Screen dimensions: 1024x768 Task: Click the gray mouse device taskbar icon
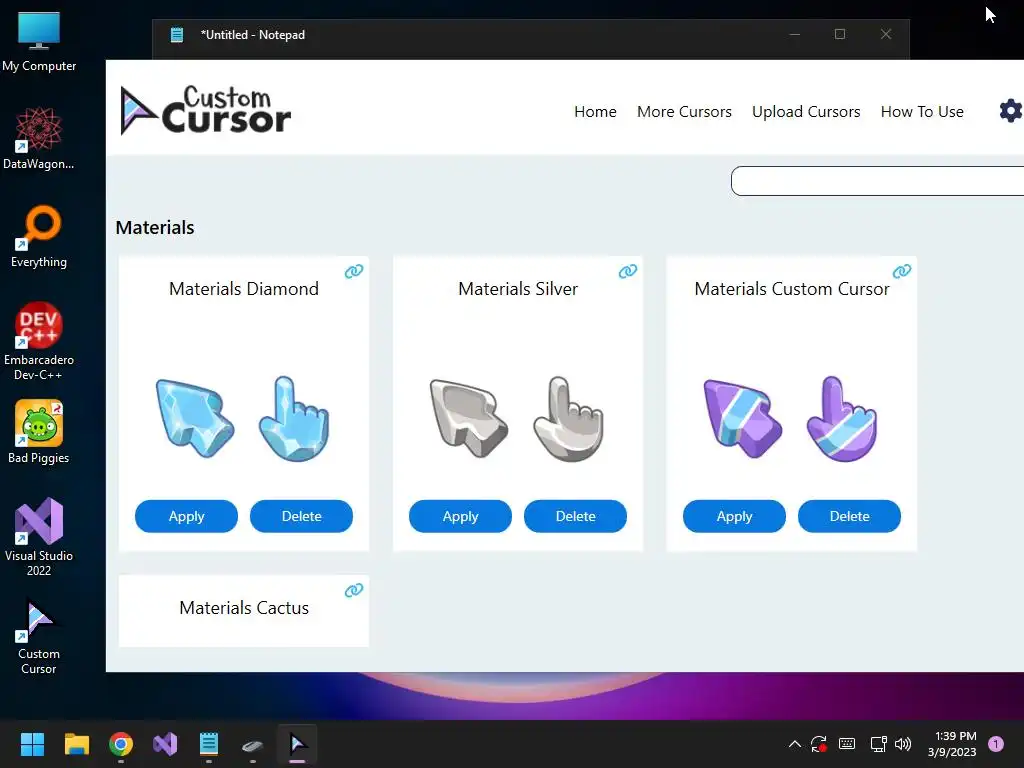[252, 745]
